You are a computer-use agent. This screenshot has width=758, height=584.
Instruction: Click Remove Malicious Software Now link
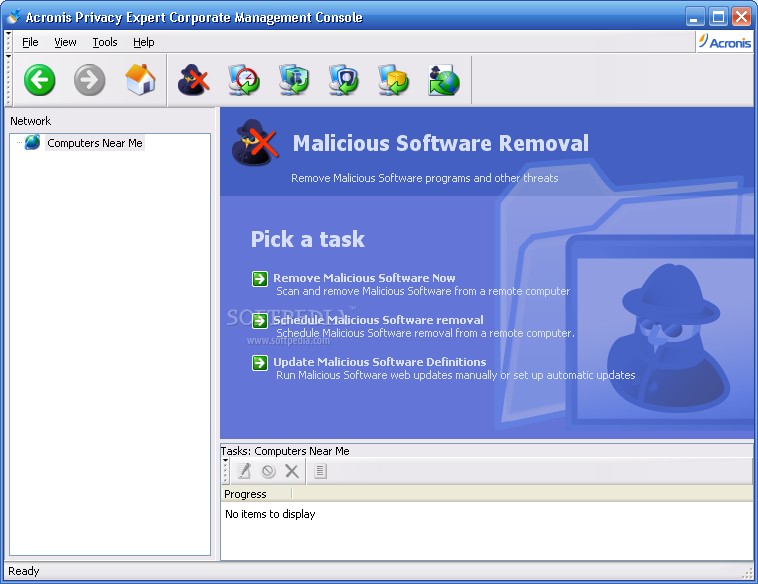pos(364,278)
